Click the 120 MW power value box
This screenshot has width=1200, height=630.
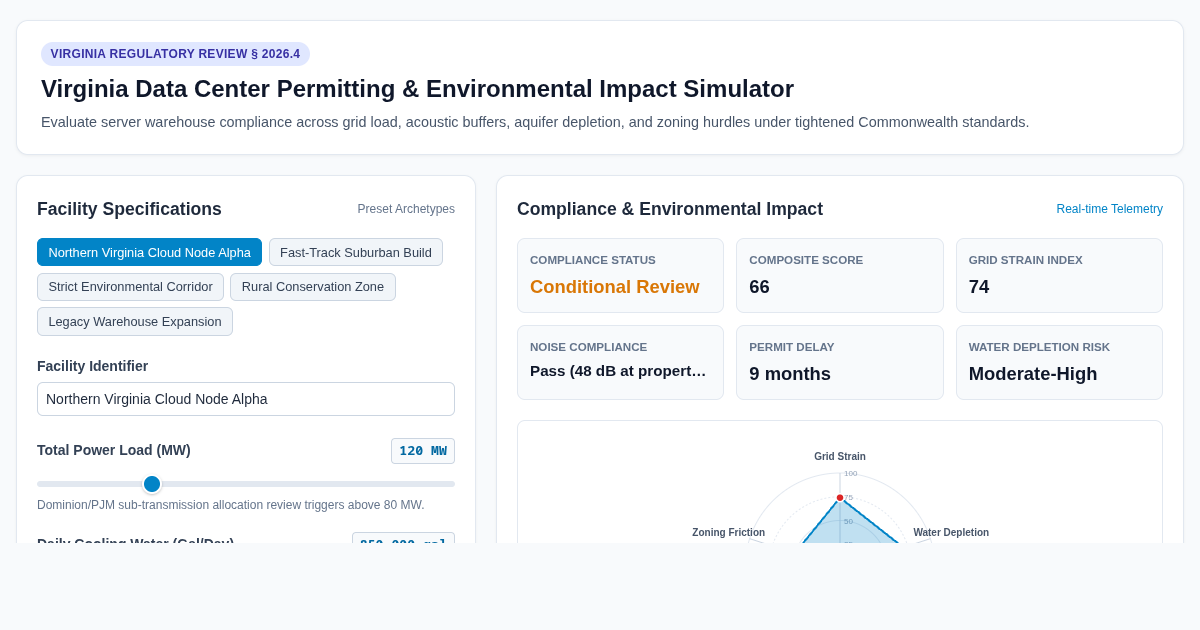coord(423,451)
